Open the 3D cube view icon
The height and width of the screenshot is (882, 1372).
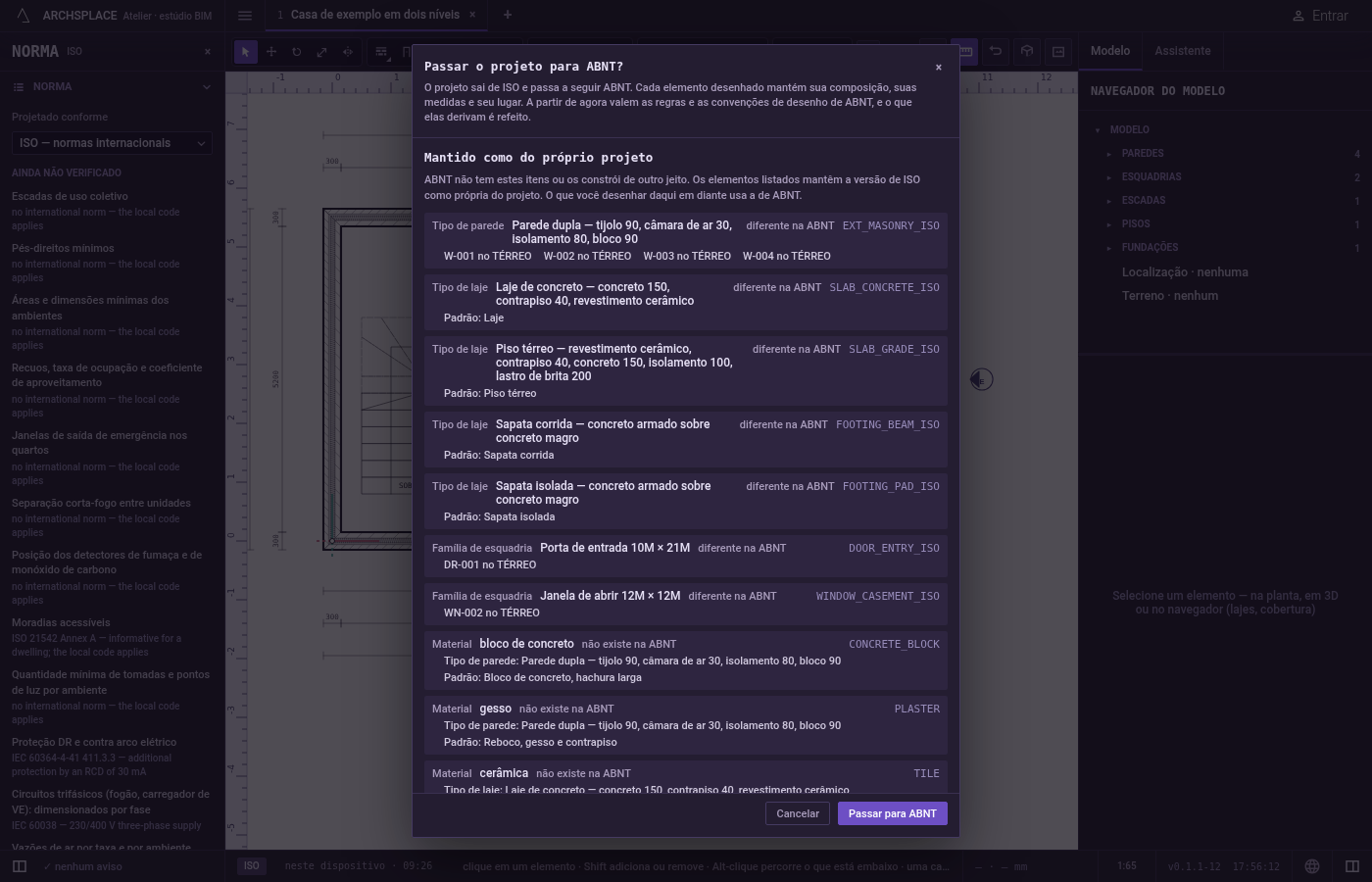1027,51
